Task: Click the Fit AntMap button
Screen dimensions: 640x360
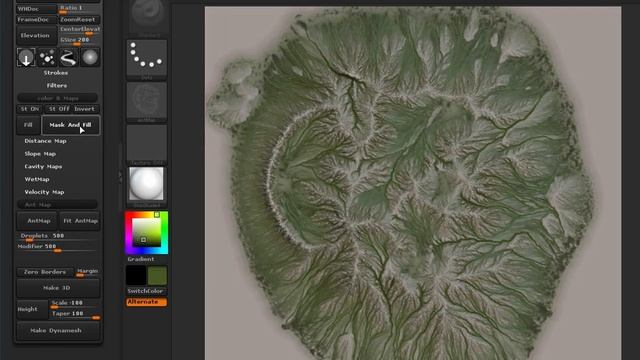Action: [80, 221]
